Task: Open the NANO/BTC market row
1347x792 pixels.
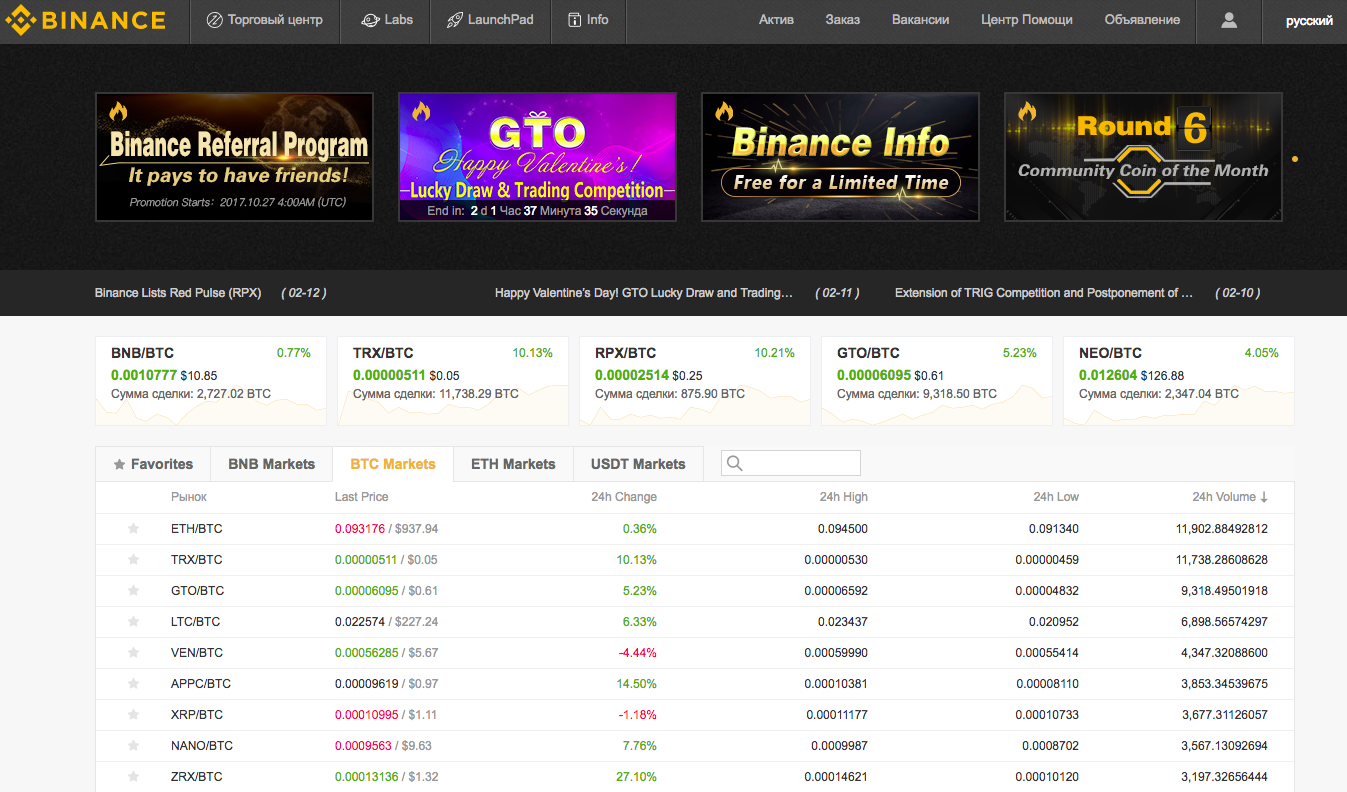Action: click(695, 746)
